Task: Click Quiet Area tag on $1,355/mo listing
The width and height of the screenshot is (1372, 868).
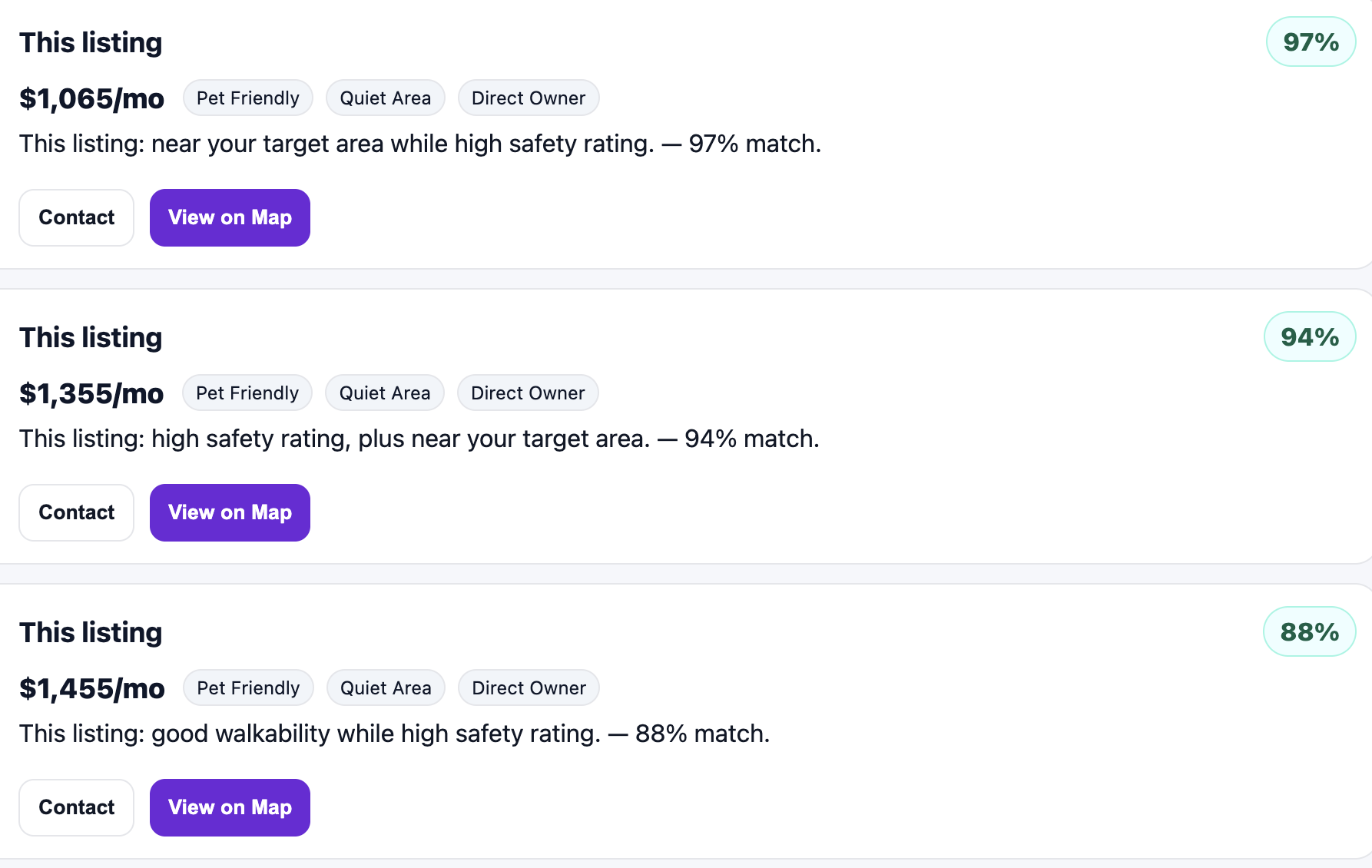Action: coord(385,393)
